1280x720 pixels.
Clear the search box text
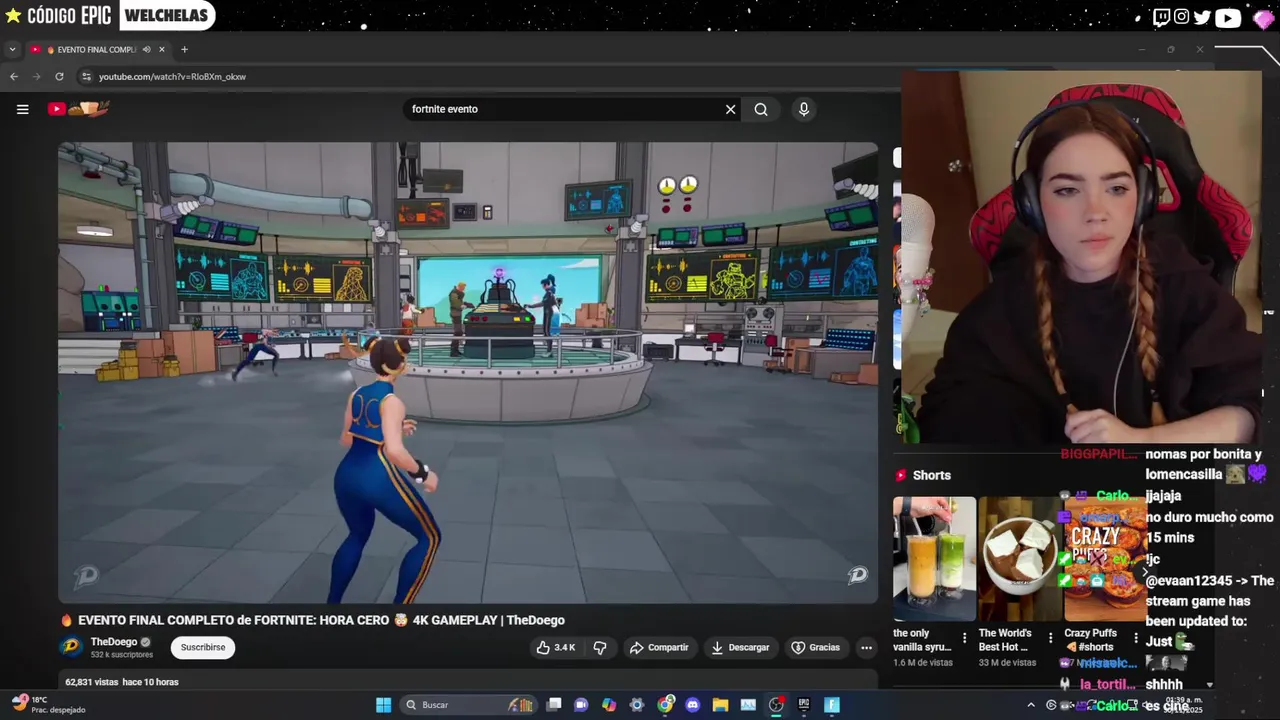coord(730,109)
